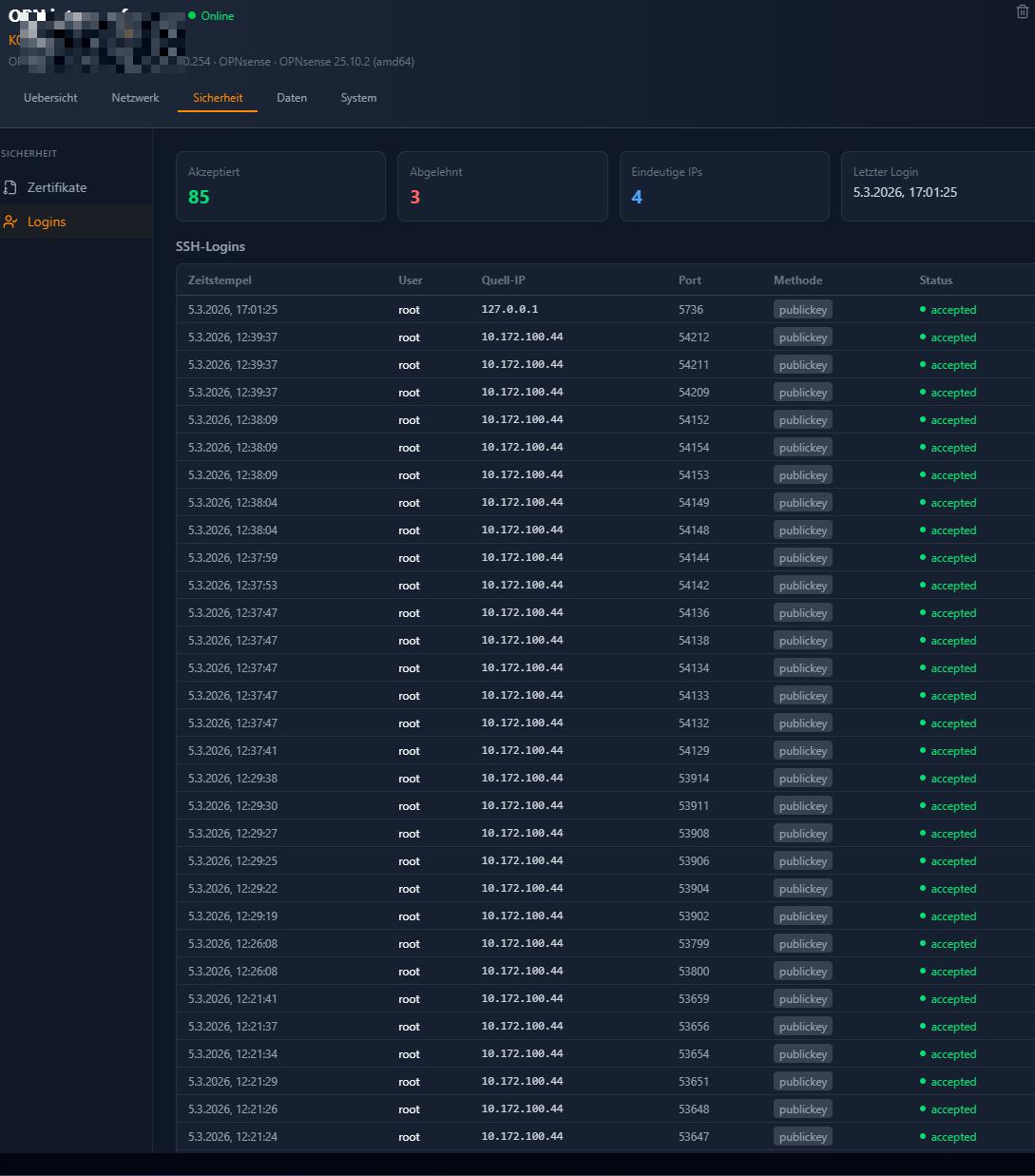Viewport: 1035px width, 1176px height.
Task: Click the Zertifikate document icon in sidebar
Action: pos(10,187)
